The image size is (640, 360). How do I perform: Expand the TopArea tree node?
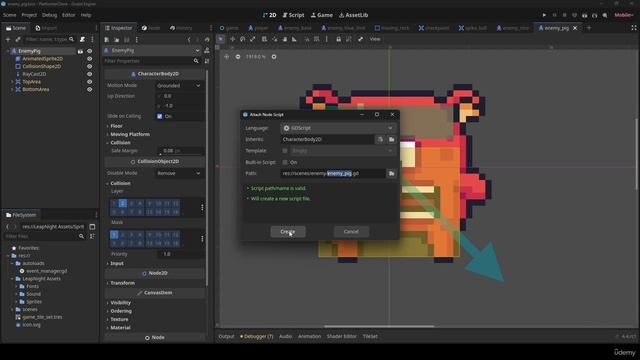12,82
